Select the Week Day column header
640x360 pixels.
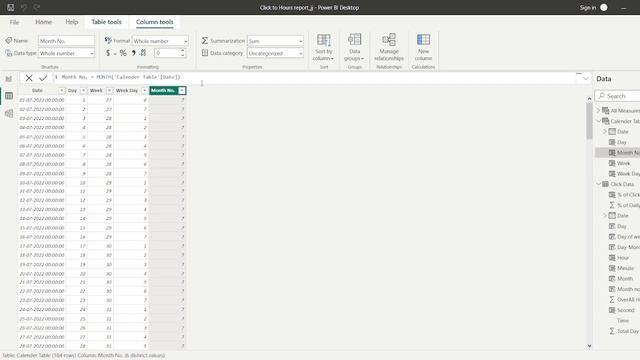point(127,91)
